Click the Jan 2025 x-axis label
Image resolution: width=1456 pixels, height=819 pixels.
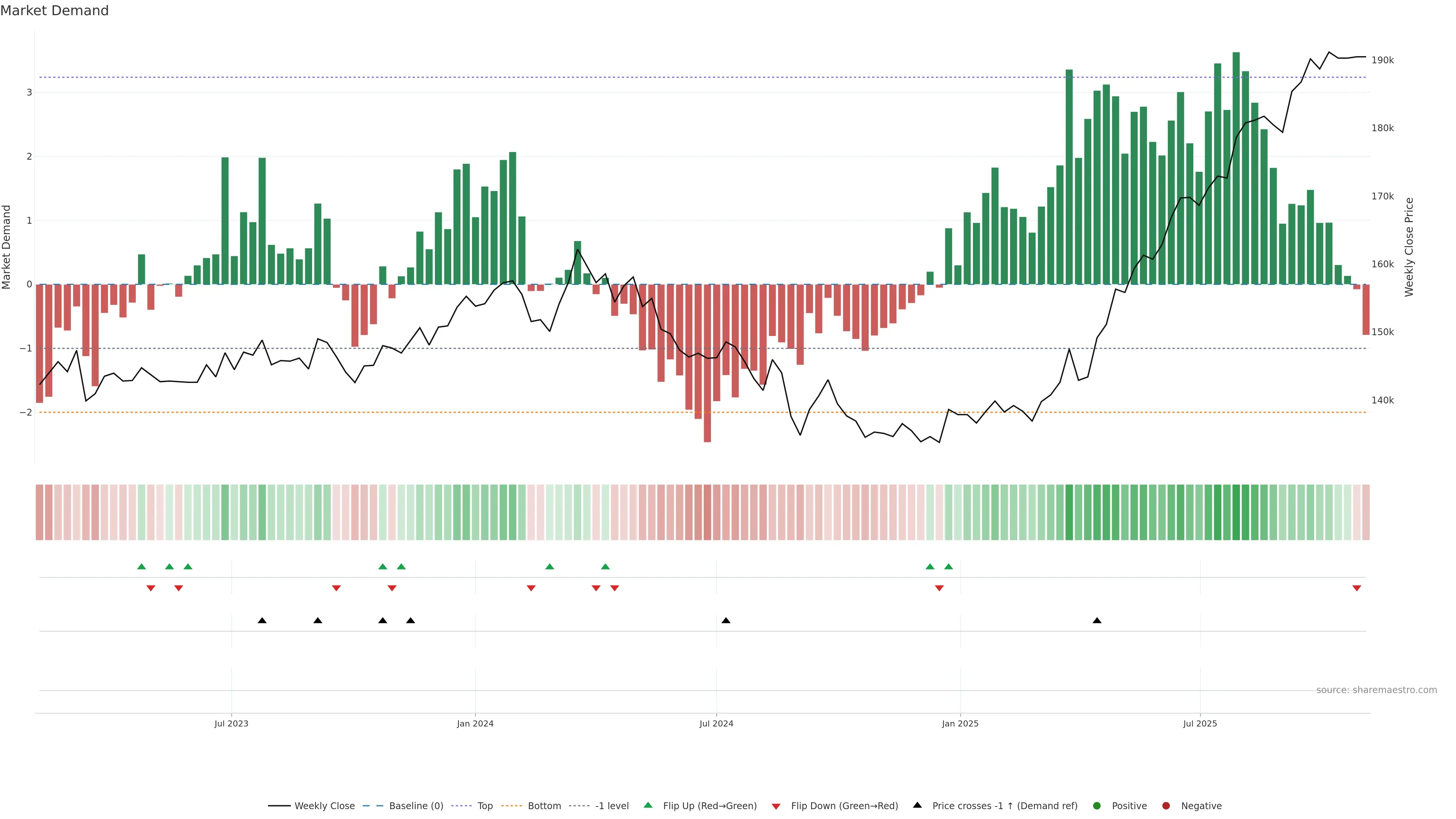point(960,723)
